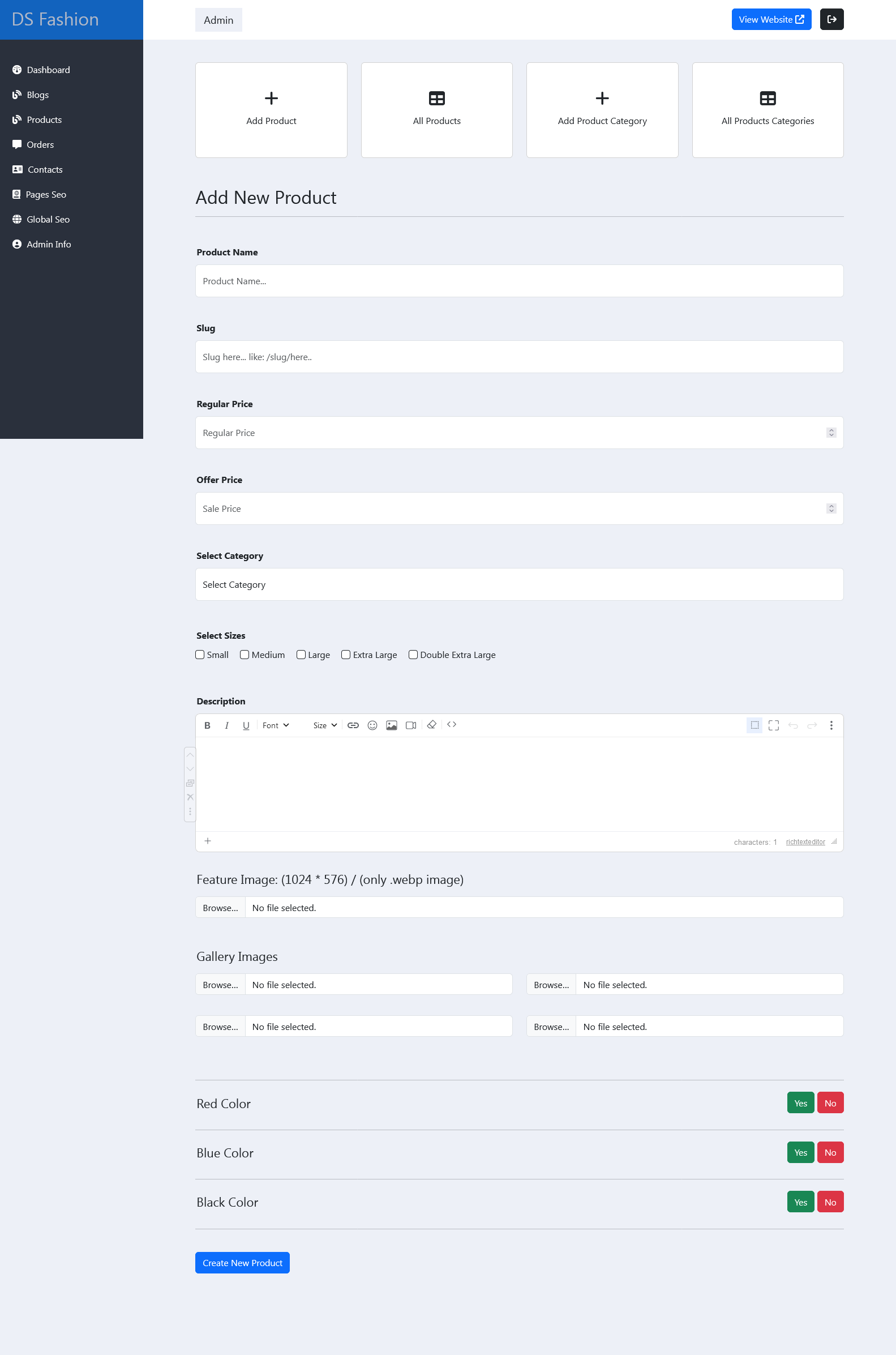Choose Yes for Red Color
The height and width of the screenshot is (1355, 896).
pyautogui.click(x=800, y=1104)
